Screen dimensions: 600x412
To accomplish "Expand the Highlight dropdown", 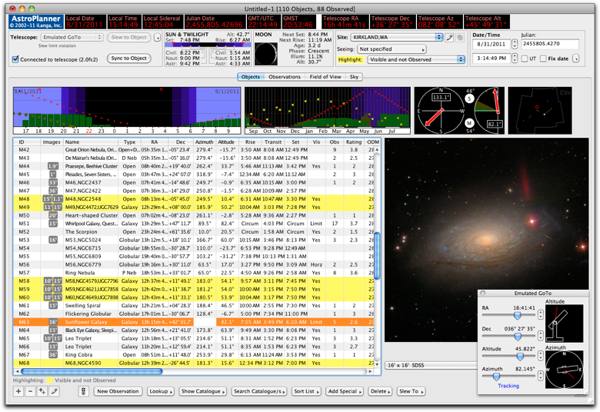I will [417, 60].
